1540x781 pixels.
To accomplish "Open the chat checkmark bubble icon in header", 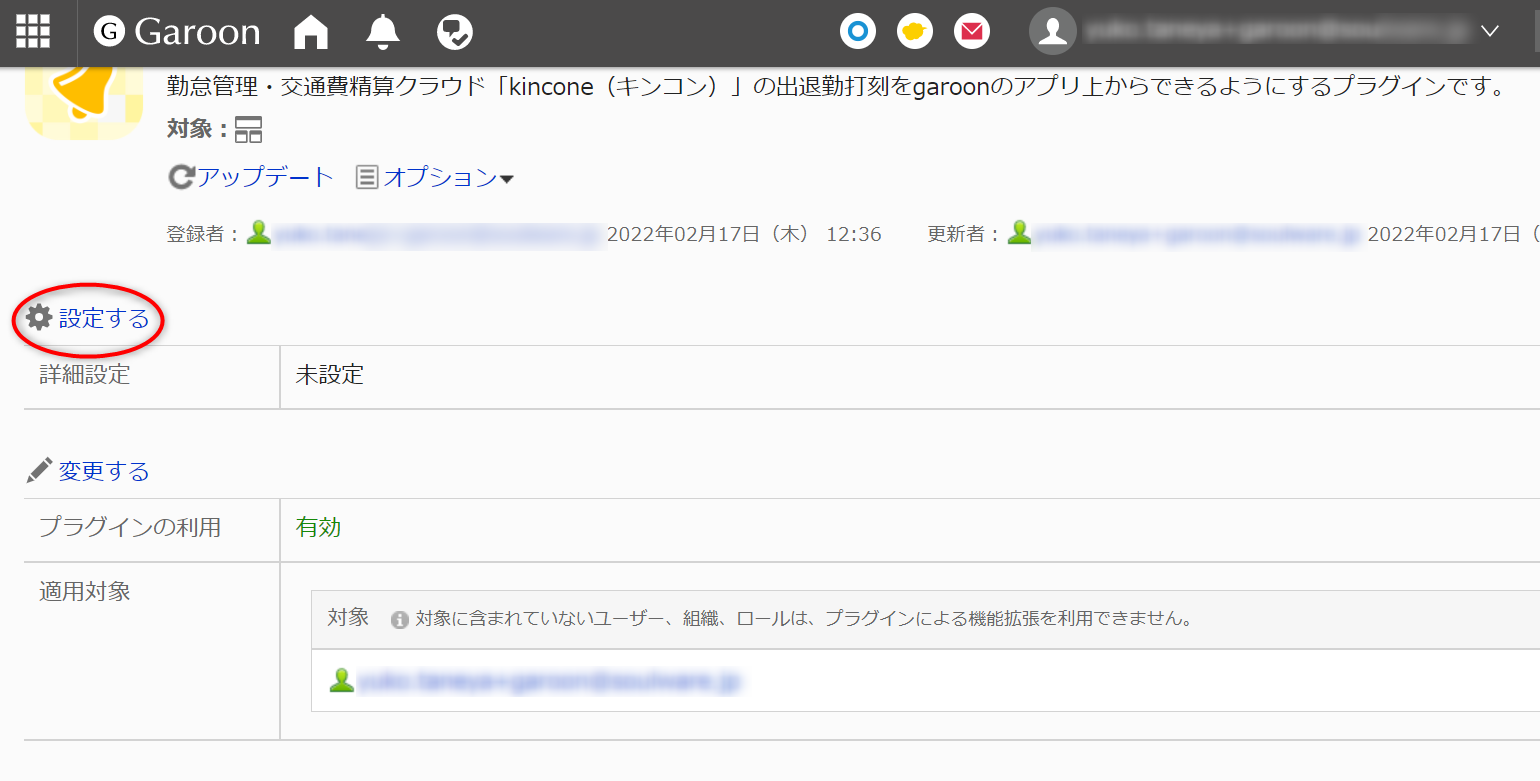I will point(455,32).
